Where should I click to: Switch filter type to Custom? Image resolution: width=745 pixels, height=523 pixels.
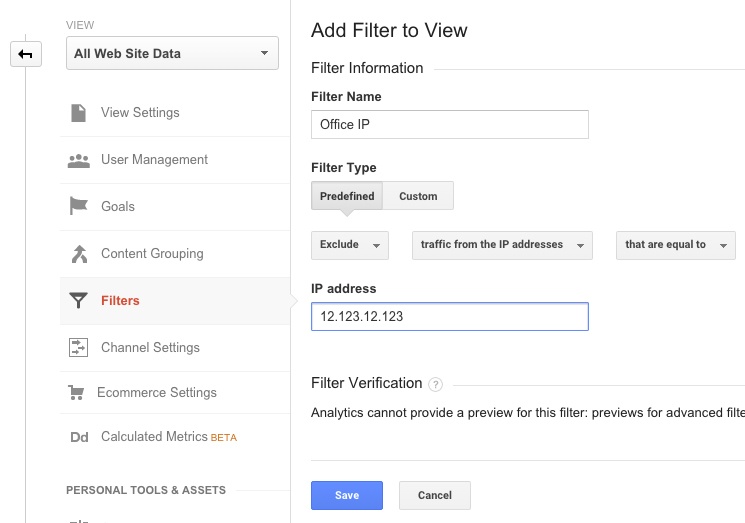coord(418,196)
